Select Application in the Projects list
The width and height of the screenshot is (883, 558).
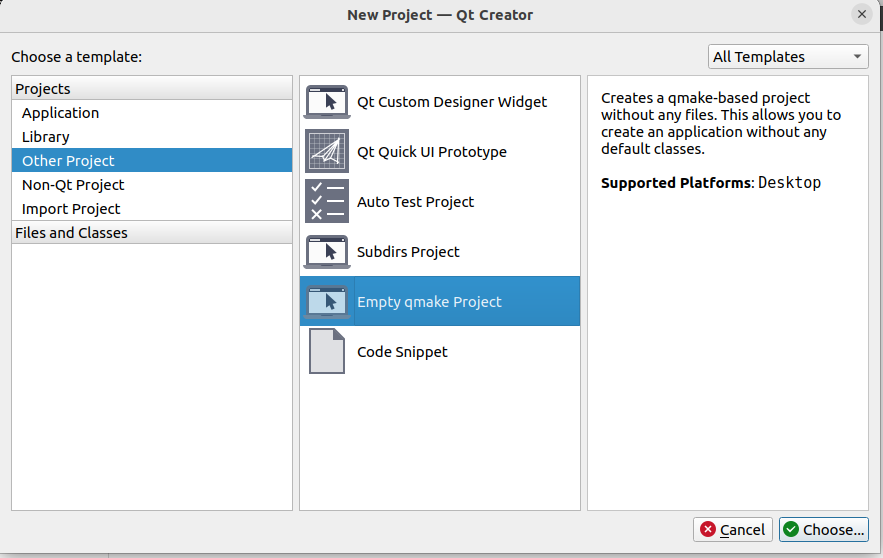(x=151, y=113)
